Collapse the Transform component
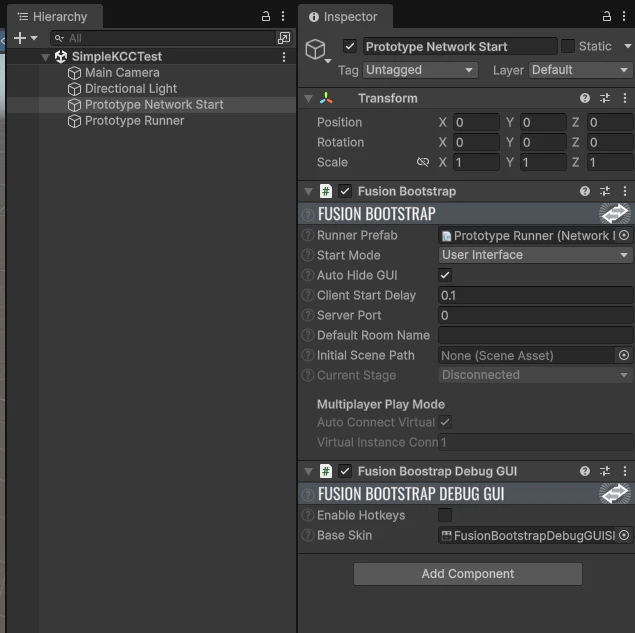The height and width of the screenshot is (633, 635). pyautogui.click(x=308, y=98)
